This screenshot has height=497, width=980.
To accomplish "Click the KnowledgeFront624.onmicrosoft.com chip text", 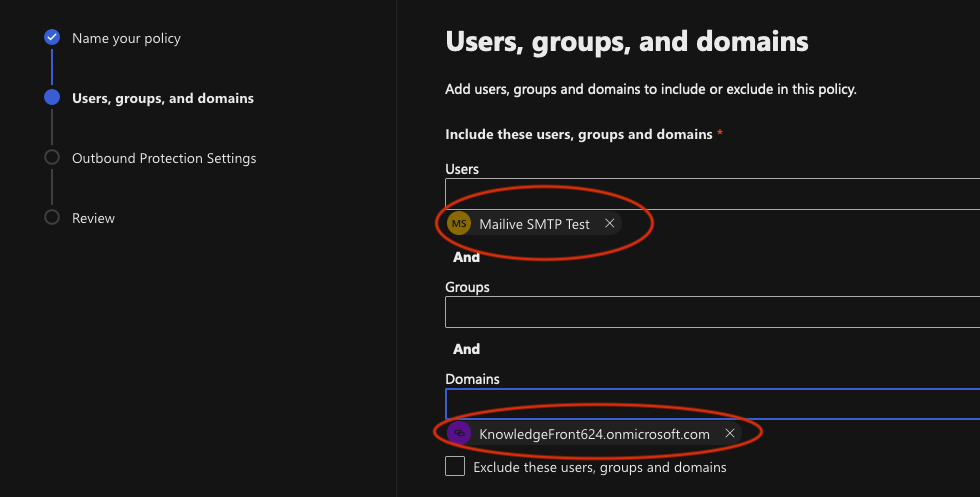I will pos(594,434).
